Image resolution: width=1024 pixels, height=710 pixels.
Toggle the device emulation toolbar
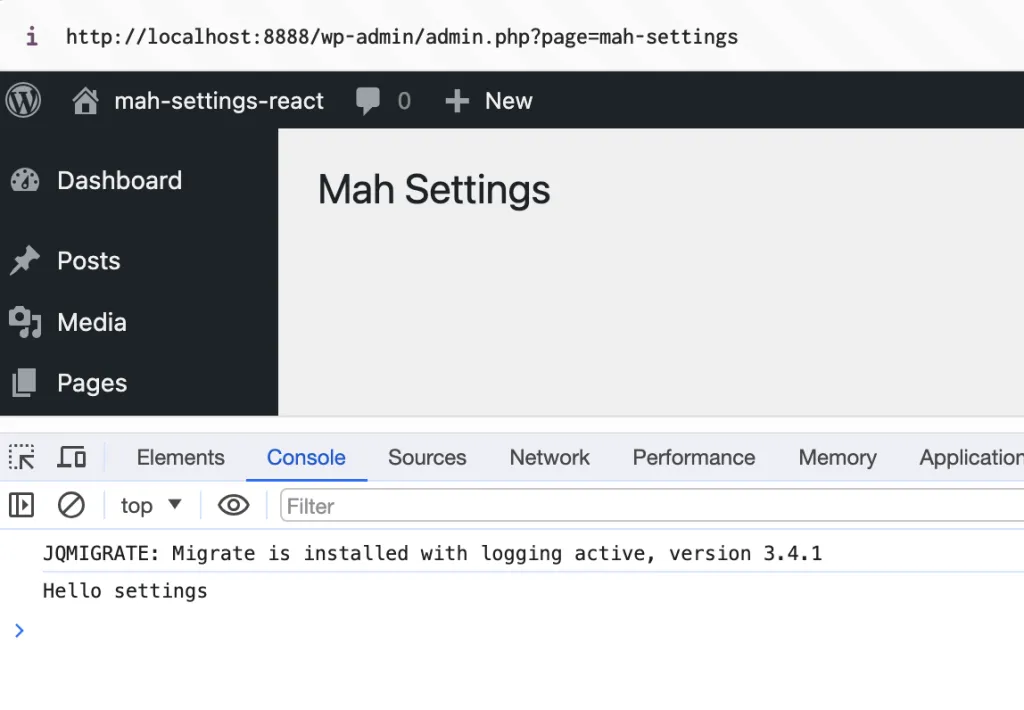pos(71,457)
